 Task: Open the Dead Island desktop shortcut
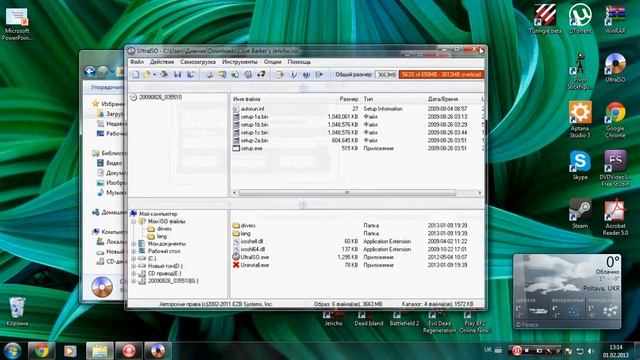[369, 319]
